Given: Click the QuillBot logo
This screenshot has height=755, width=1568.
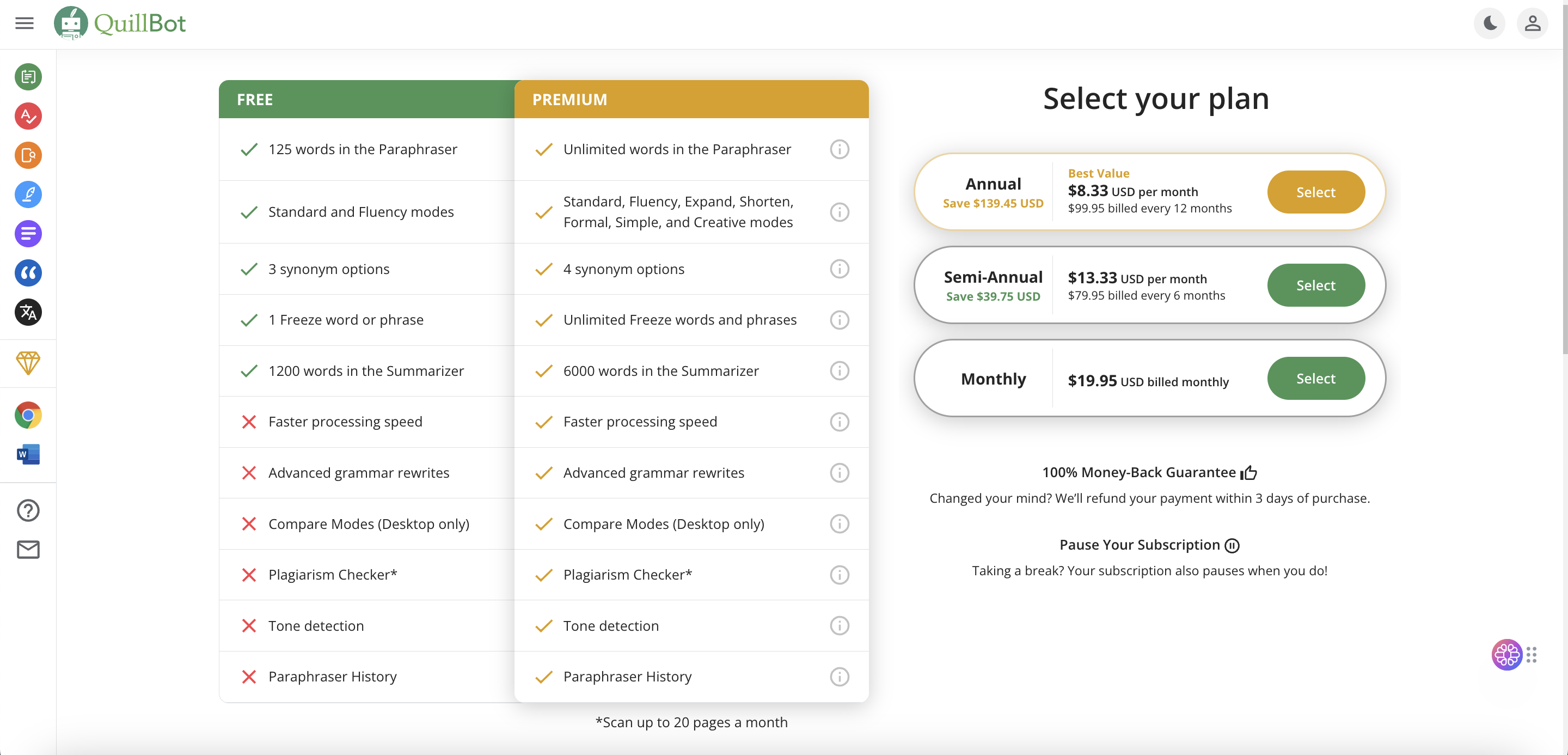Looking at the screenshot, I should coord(120,23).
